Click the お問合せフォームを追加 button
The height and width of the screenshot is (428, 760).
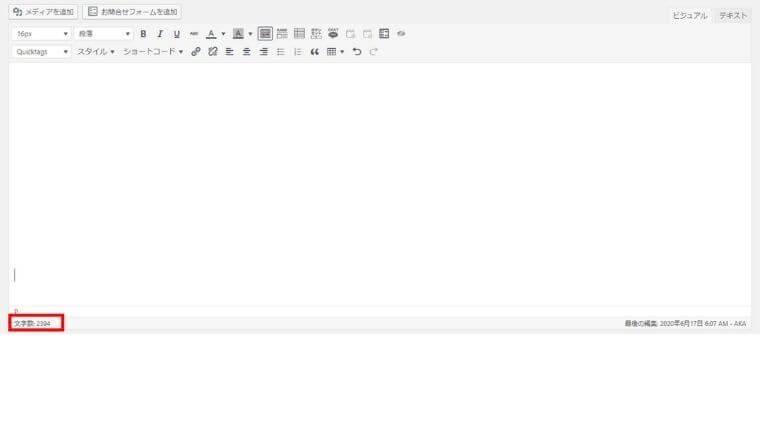tap(132, 12)
